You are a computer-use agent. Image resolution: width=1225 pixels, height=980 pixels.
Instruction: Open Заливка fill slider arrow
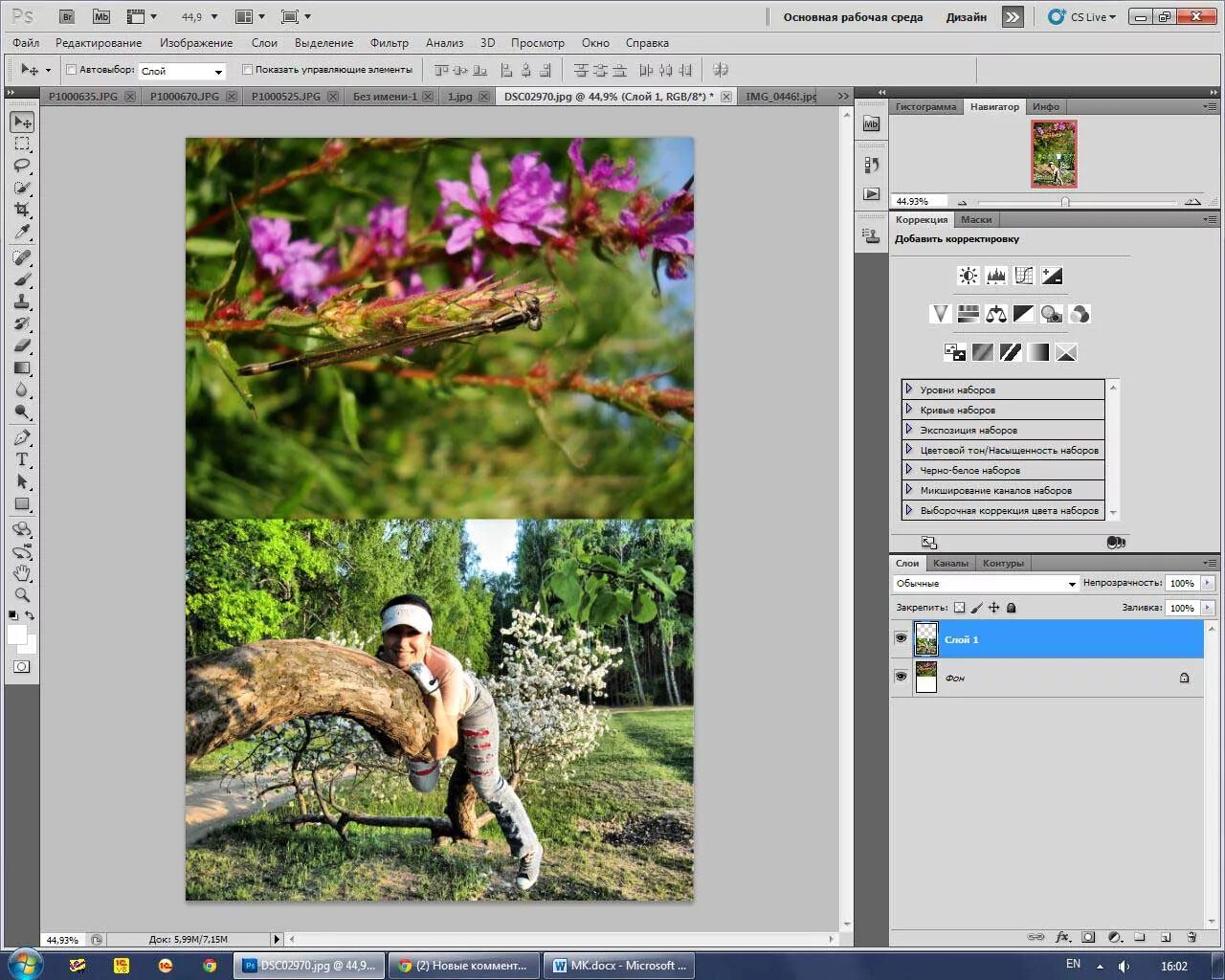pyautogui.click(x=1208, y=608)
